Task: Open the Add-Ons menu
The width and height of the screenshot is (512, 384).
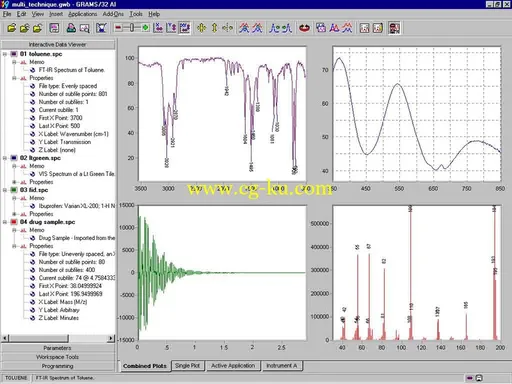Action: click(113, 14)
